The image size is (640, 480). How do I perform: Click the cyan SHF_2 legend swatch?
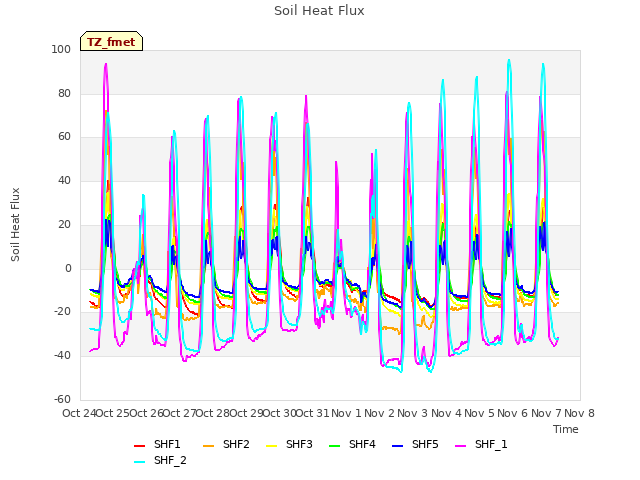(140, 462)
